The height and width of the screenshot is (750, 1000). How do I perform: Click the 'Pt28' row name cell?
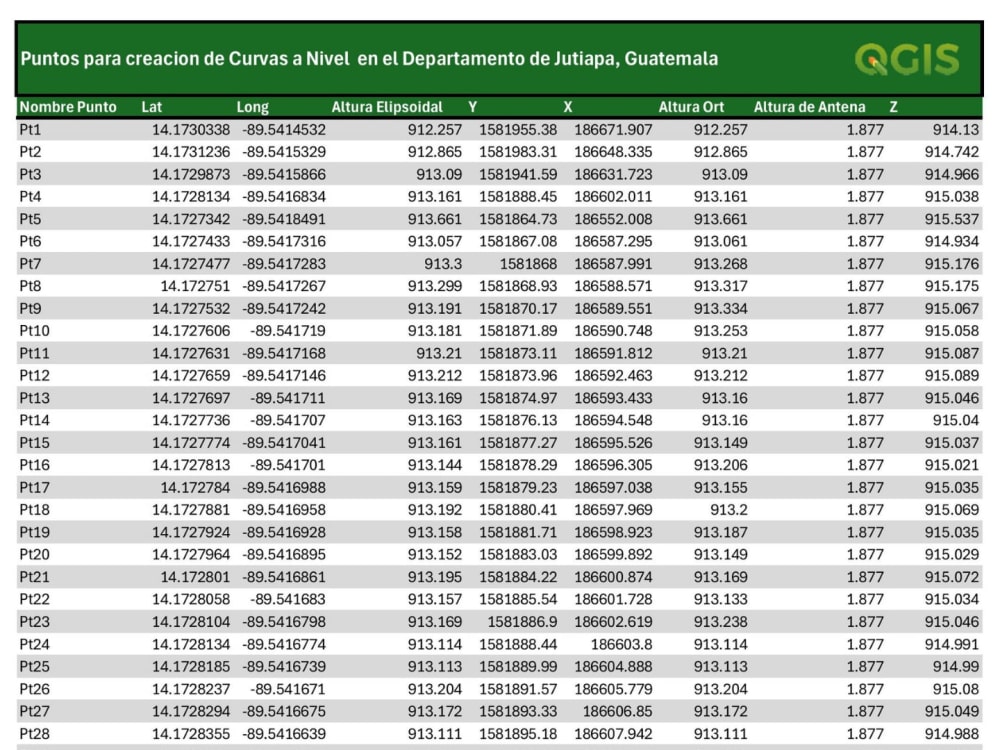34,733
